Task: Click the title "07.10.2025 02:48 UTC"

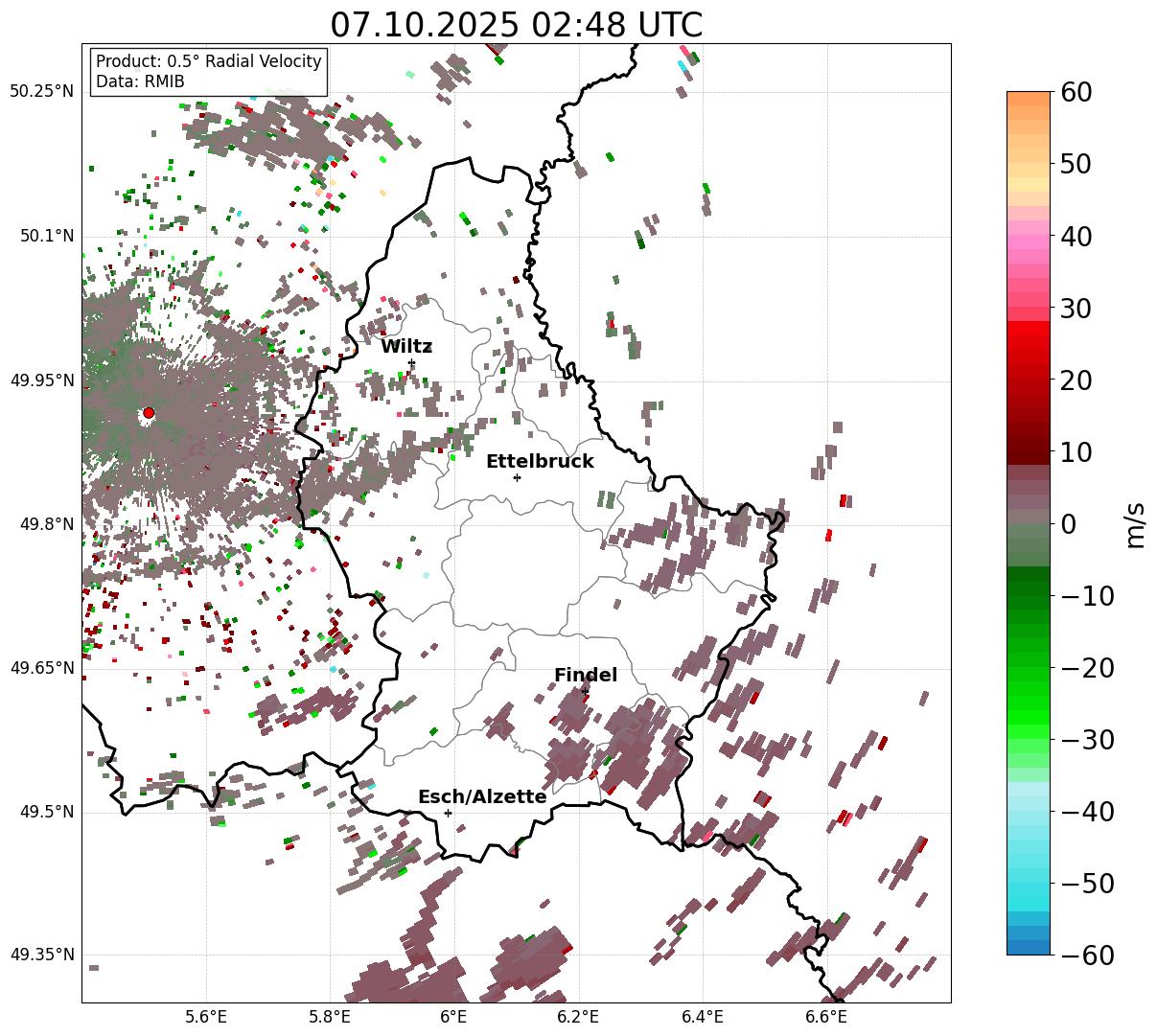Action: click(516, 24)
